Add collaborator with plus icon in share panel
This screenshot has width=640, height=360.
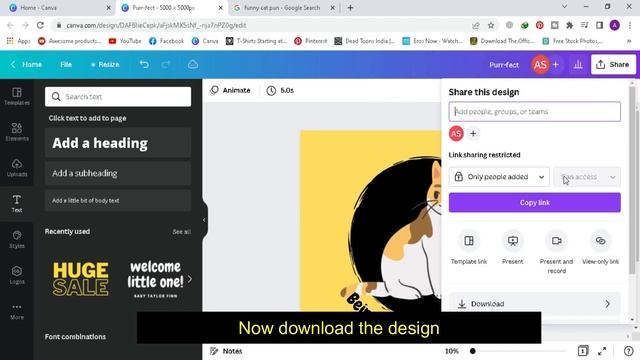[473, 133]
